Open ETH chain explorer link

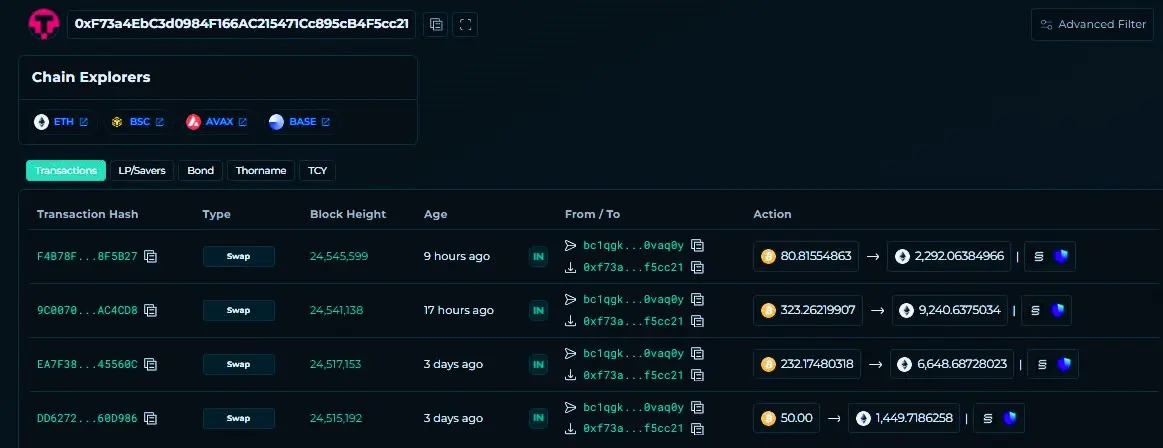click(x=62, y=122)
